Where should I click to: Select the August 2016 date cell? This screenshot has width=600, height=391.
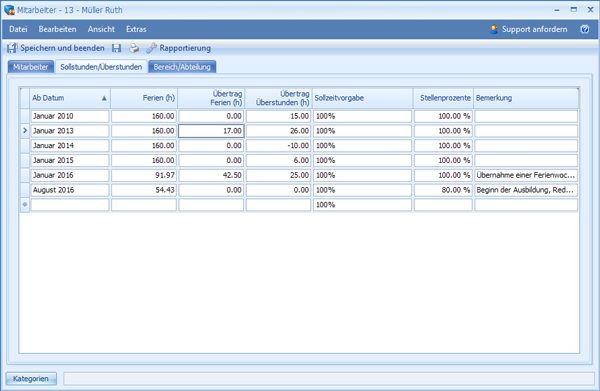(x=70, y=190)
